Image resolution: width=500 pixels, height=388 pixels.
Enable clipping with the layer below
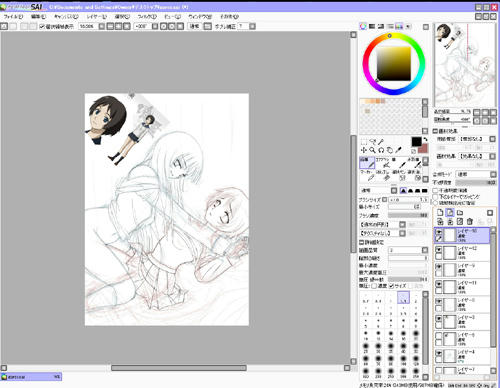435,197
